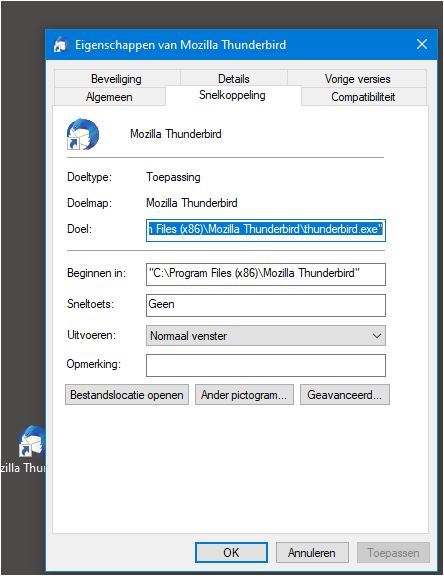Cancel with the Annuleren button

tap(312, 552)
